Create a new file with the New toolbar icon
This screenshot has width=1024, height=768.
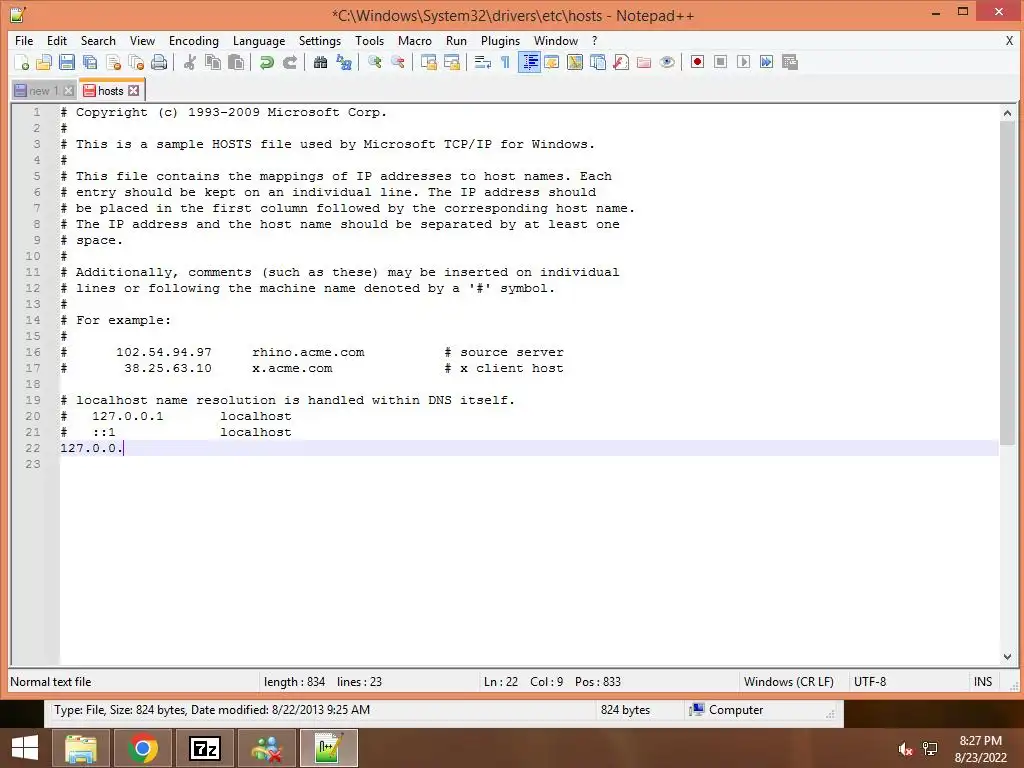coord(22,62)
